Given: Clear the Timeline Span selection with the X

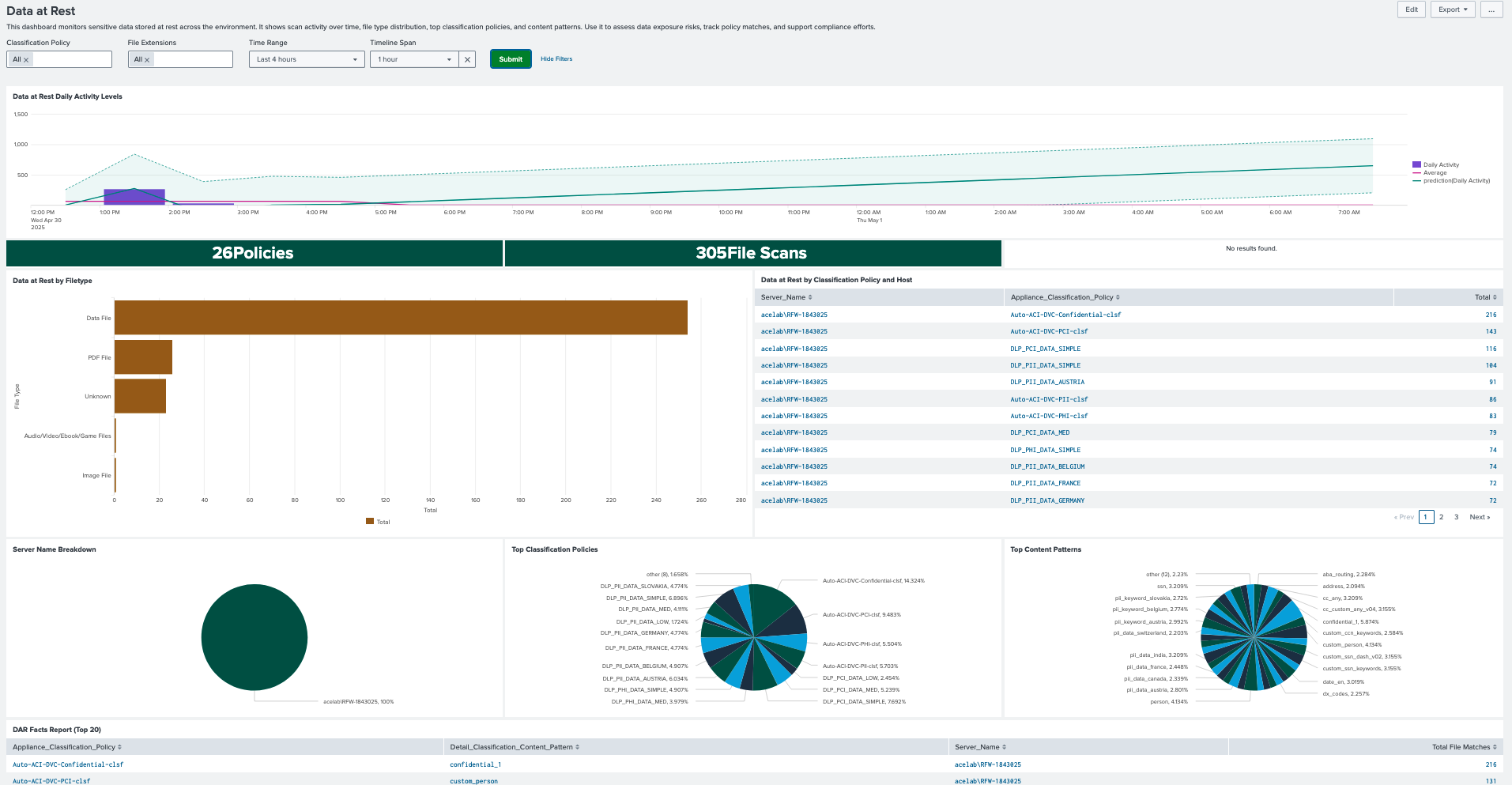Looking at the screenshot, I should click(x=467, y=59).
